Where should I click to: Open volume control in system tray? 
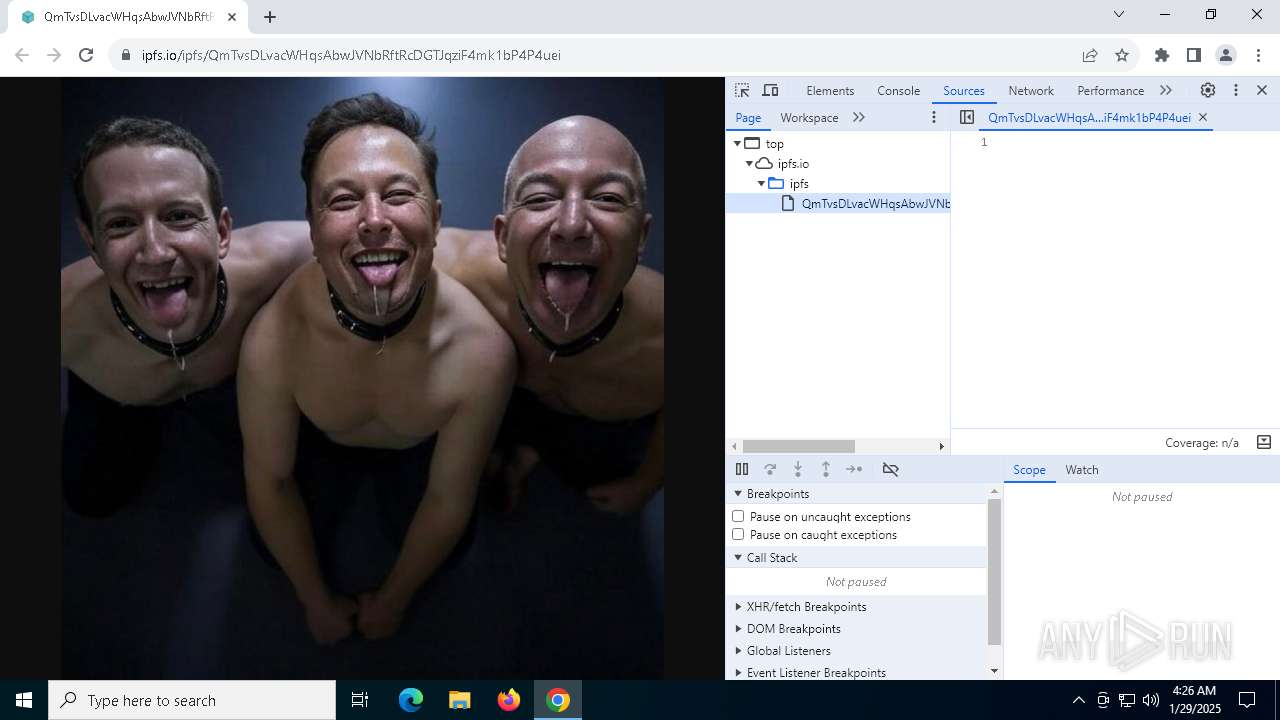[x=1150, y=700]
